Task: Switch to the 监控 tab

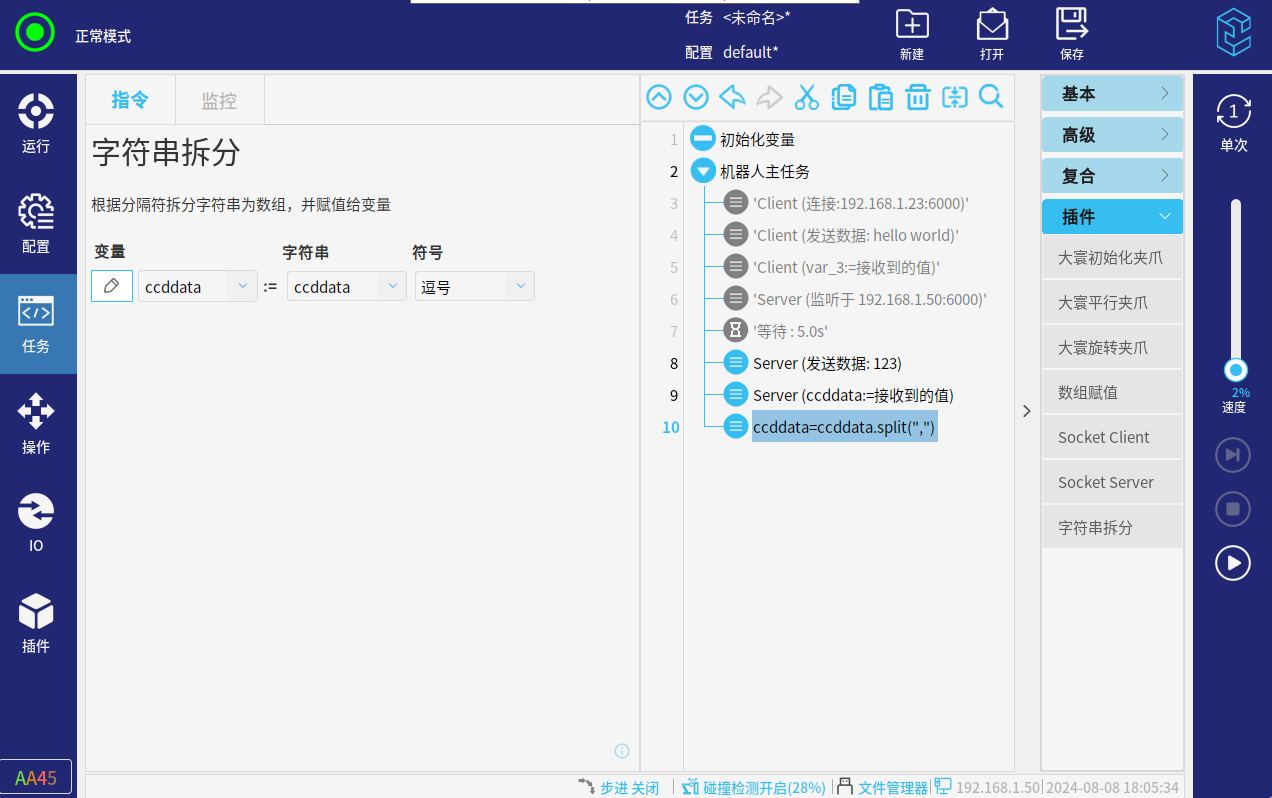Action: point(219,100)
